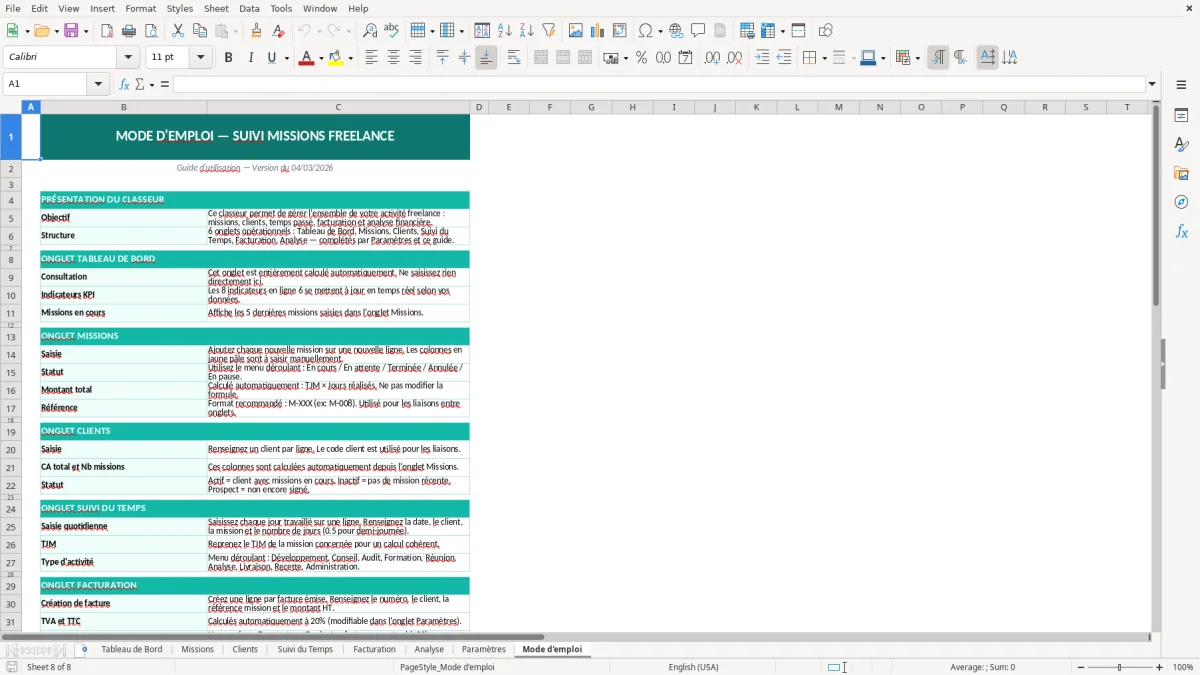Toggle Italic formatting
The width and height of the screenshot is (1200, 675).
click(250, 58)
